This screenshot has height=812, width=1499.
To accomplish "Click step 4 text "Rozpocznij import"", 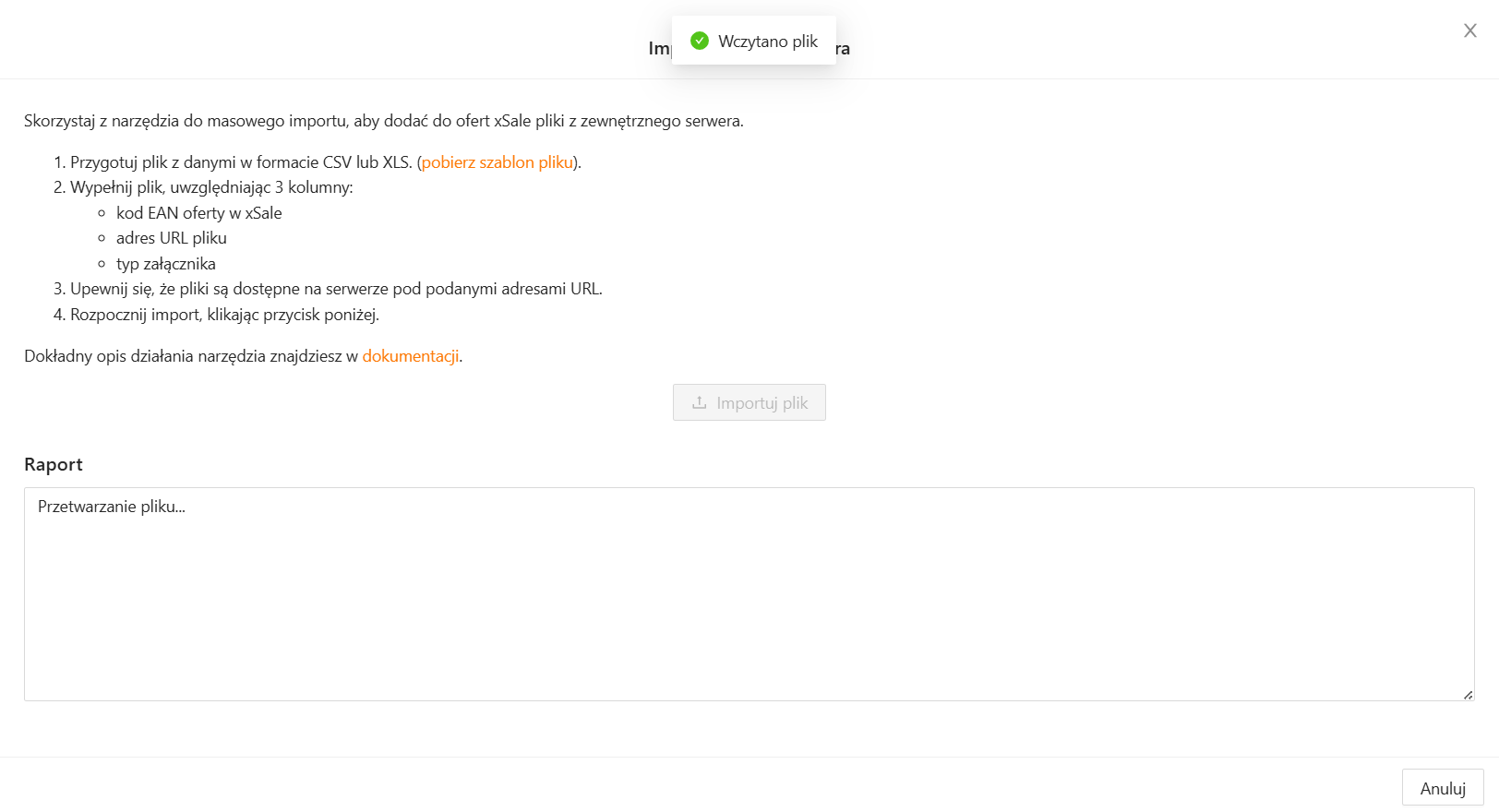I will coord(224,315).
